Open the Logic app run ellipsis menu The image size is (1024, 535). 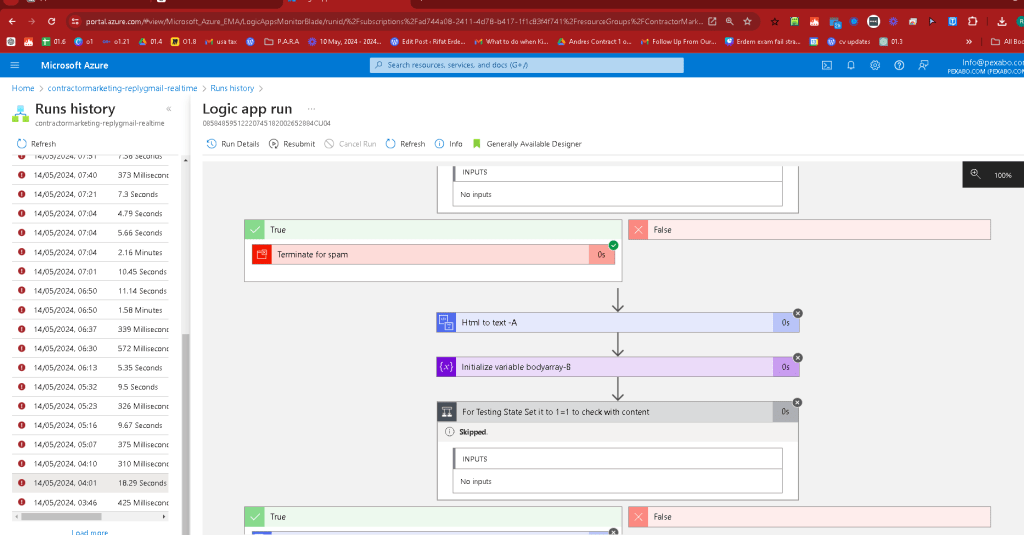point(312,109)
